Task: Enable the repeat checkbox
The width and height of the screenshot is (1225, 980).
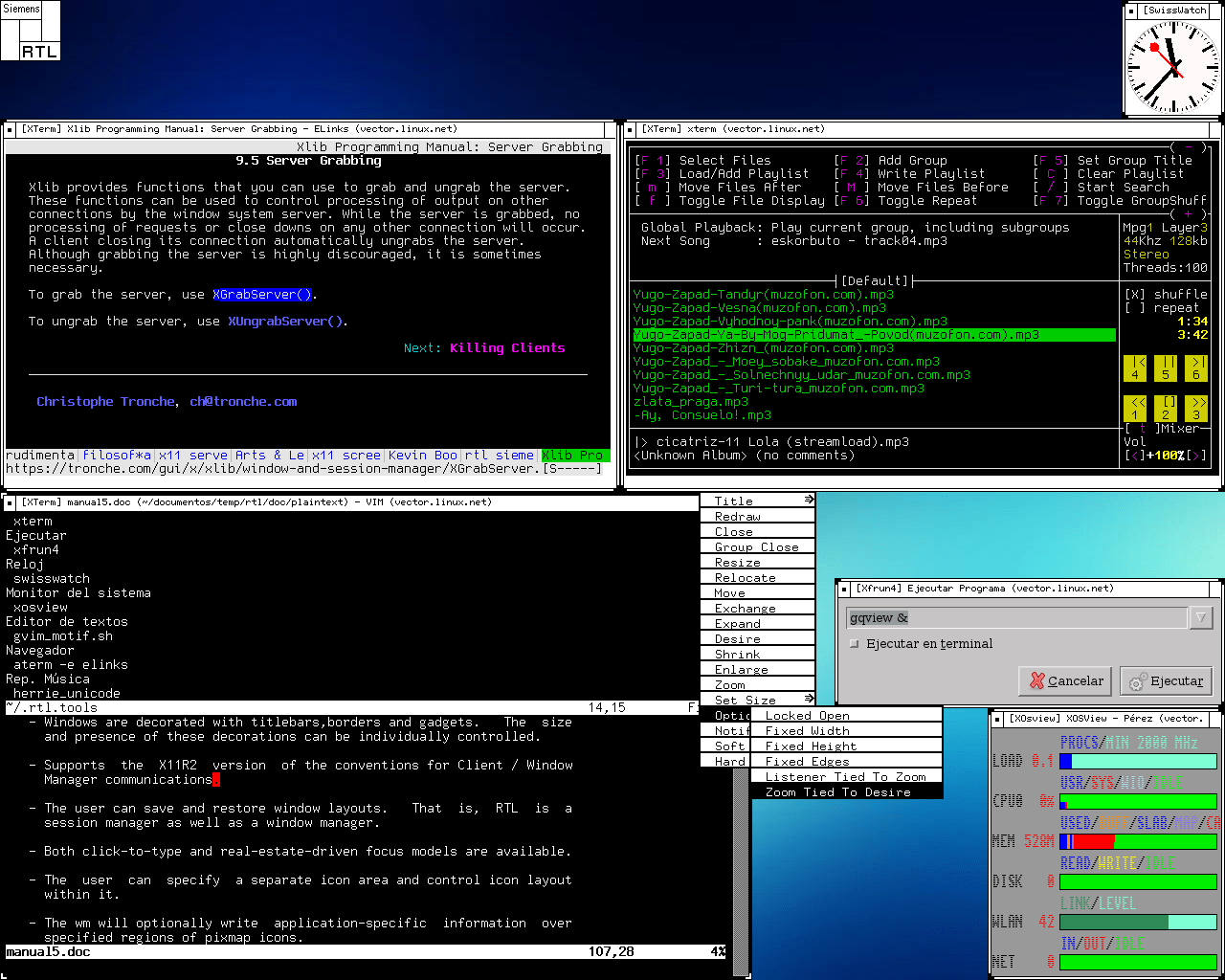Action: (x=1134, y=308)
